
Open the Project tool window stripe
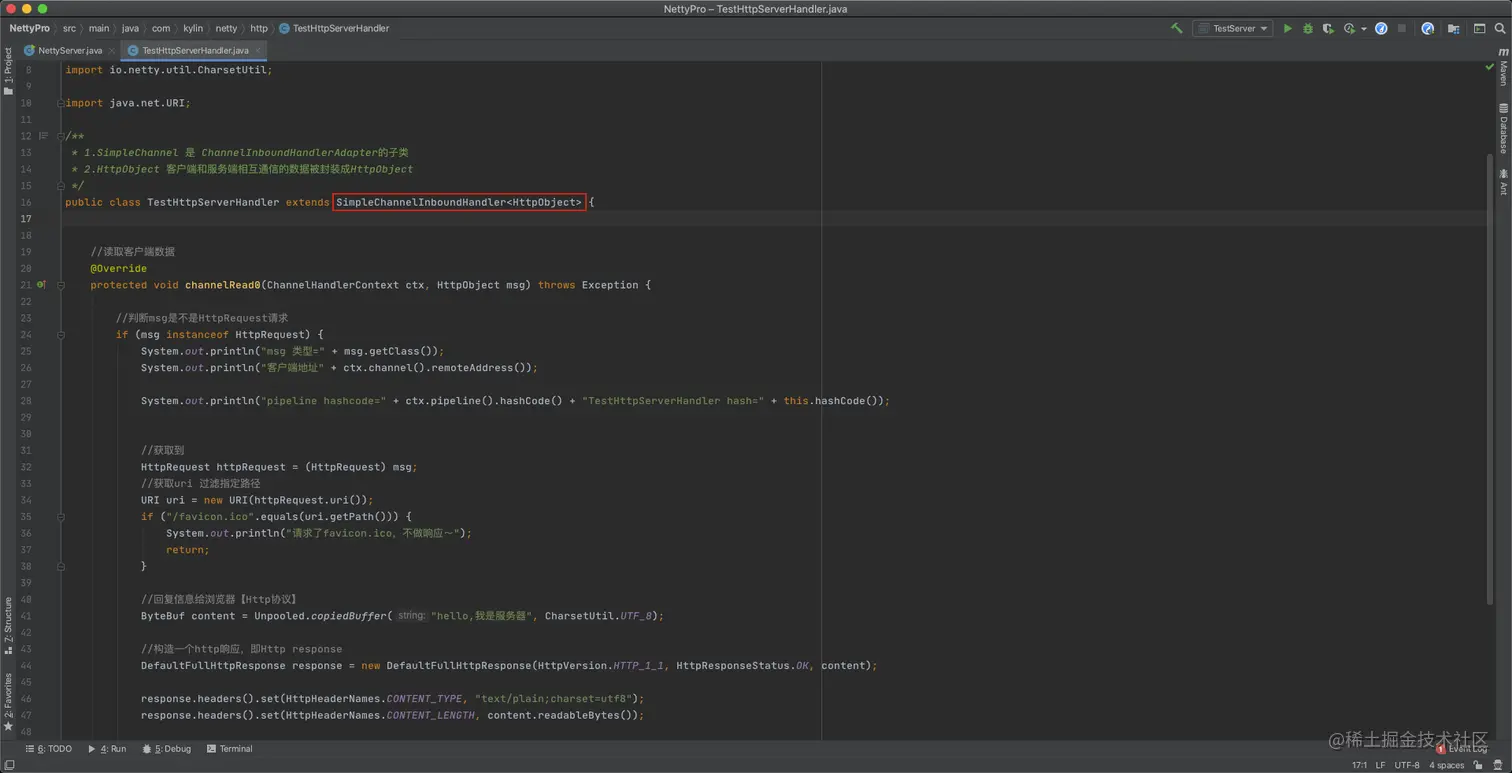[x=8, y=72]
